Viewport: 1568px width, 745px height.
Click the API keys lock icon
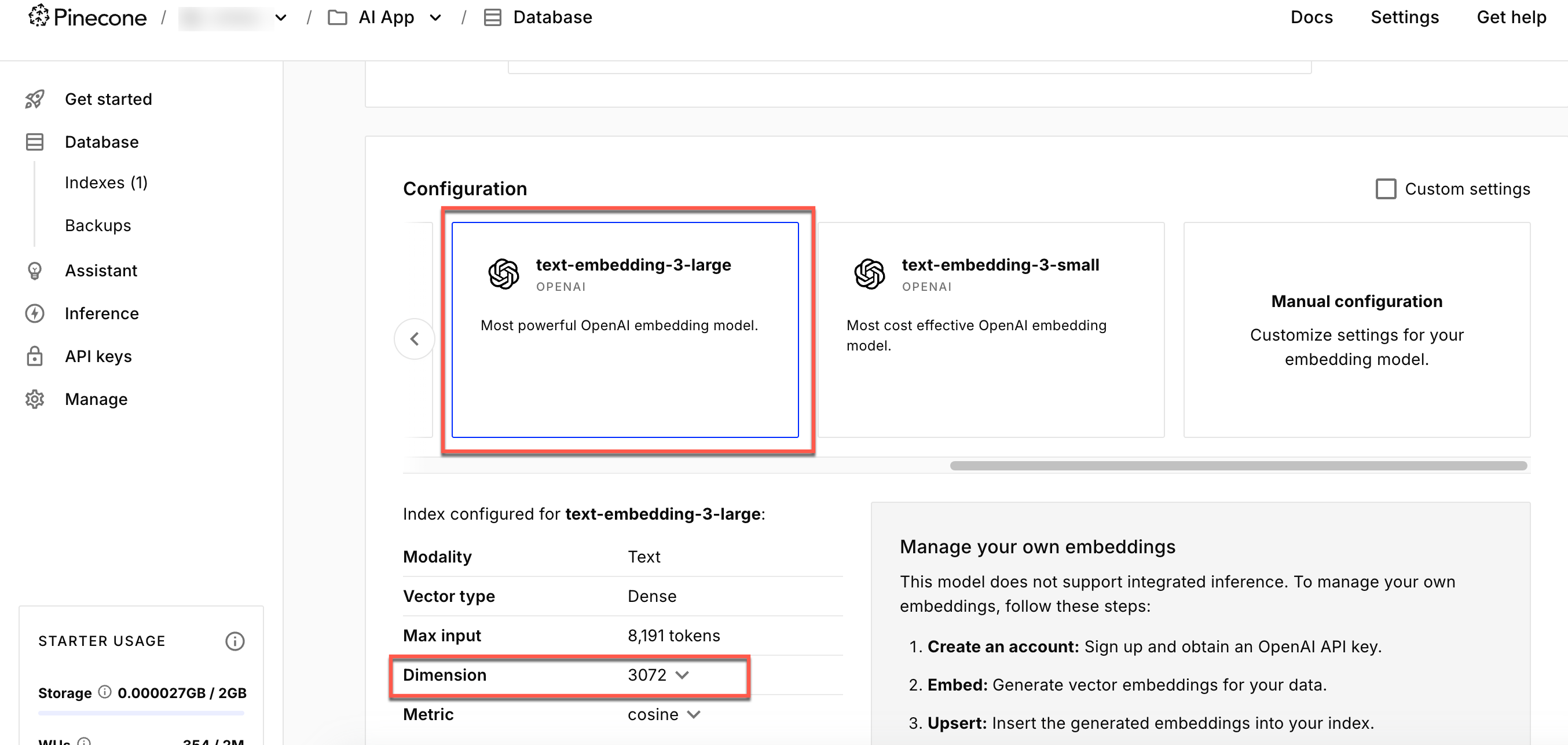tap(35, 356)
